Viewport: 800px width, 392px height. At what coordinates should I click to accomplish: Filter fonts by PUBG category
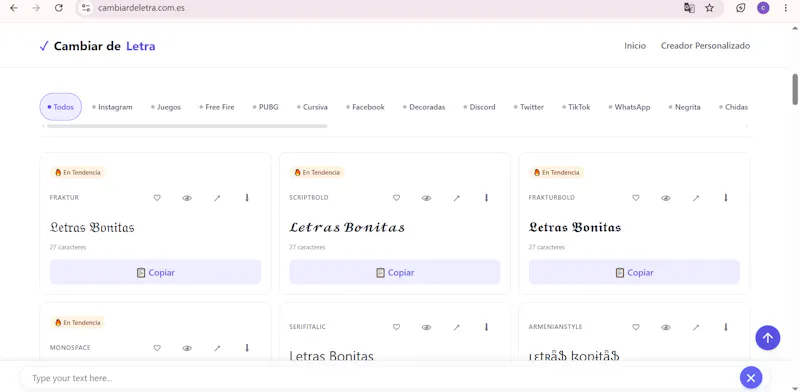pyautogui.click(x=265, y=107)
